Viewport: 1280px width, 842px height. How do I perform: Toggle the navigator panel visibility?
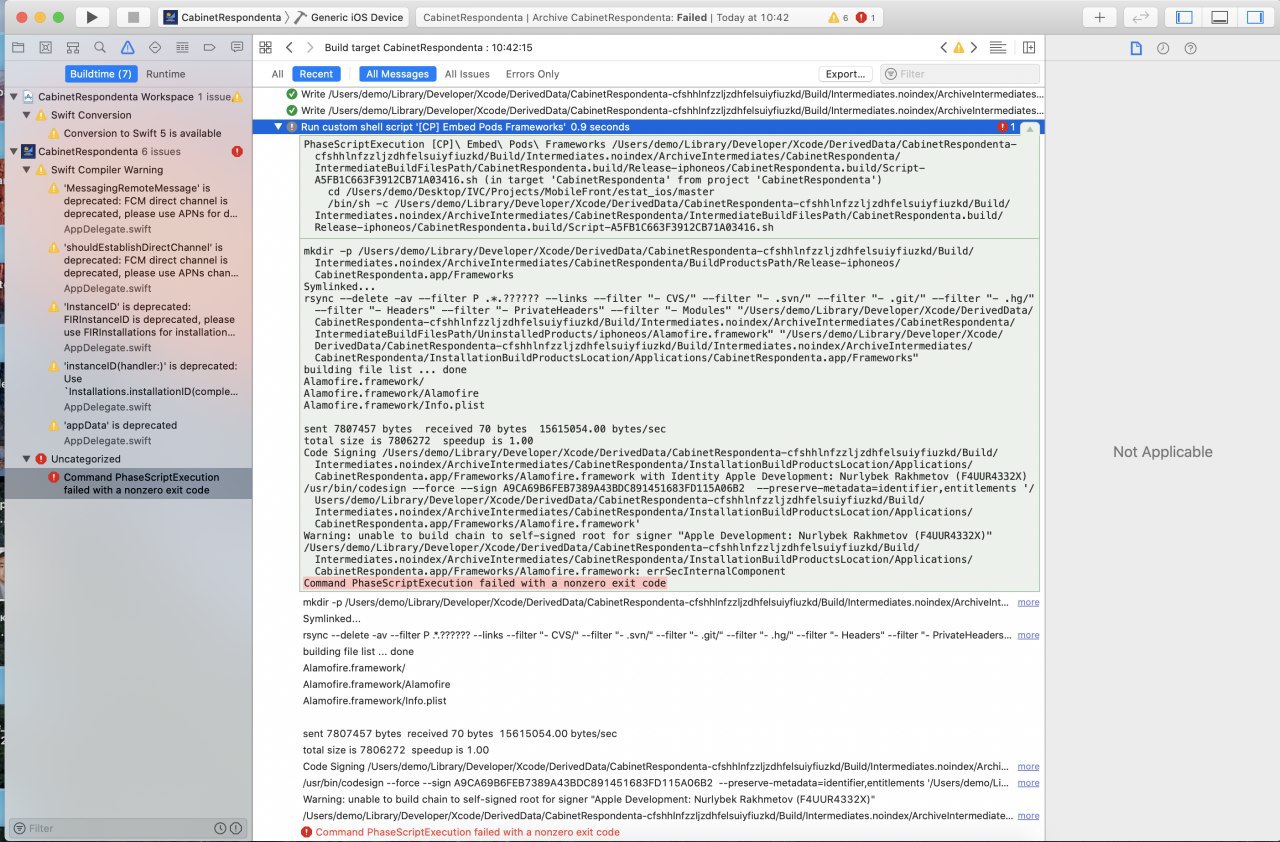[x=1184, y=17]
